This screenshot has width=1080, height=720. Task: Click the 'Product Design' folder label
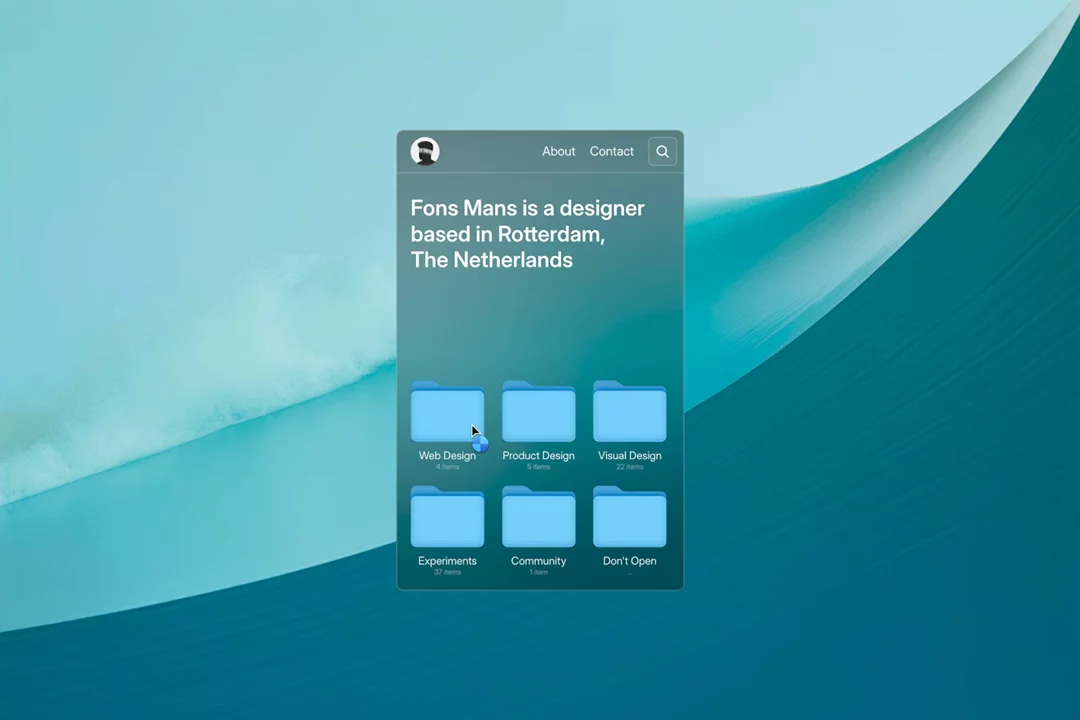coord(539,455)
